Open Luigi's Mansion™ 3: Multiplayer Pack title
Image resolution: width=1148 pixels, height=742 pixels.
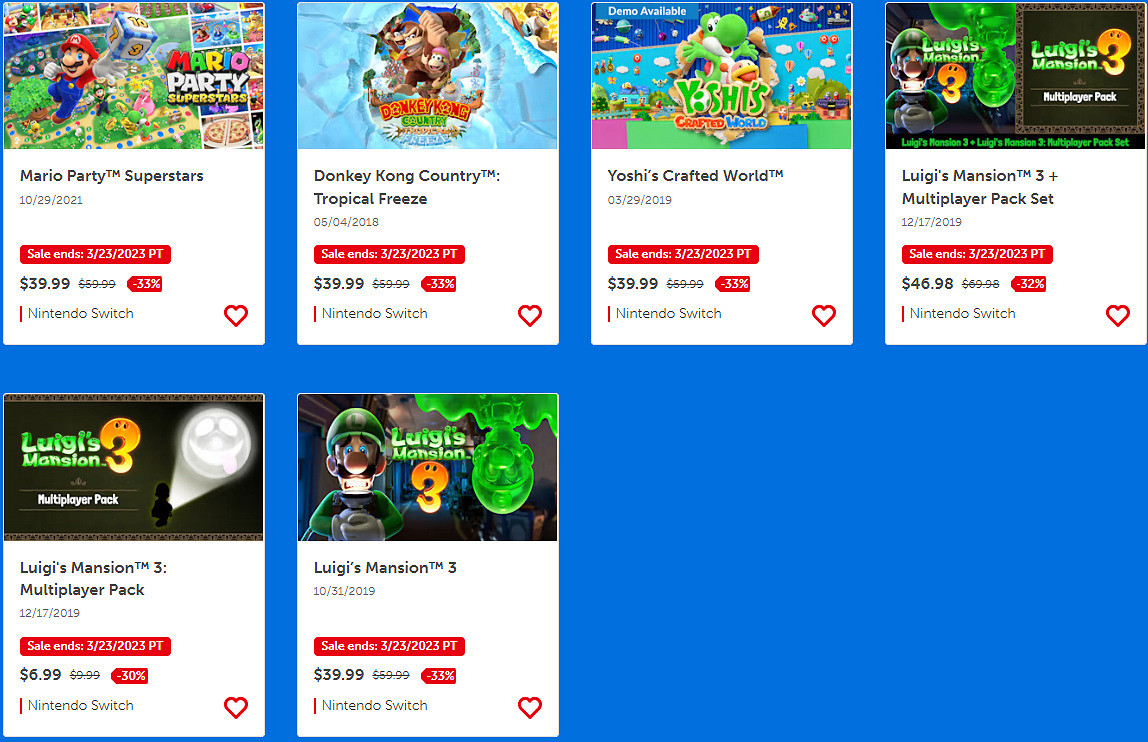[x=94, y=579]
